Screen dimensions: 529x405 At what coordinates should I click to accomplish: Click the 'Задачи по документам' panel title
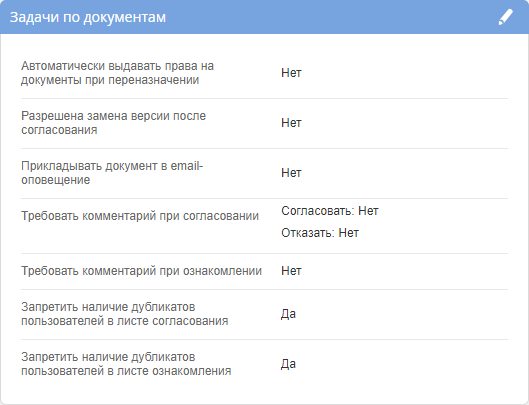(88, 17)
